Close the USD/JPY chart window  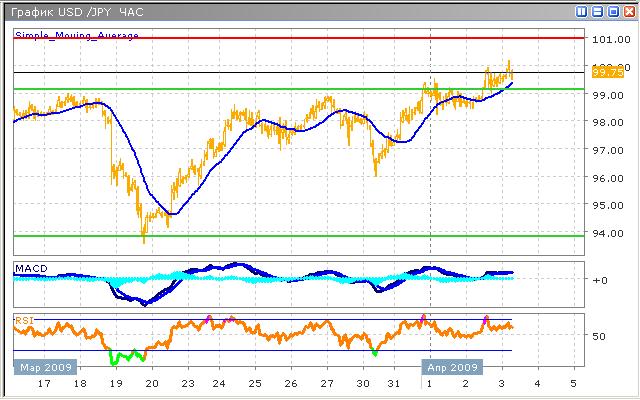coord(629,12)
